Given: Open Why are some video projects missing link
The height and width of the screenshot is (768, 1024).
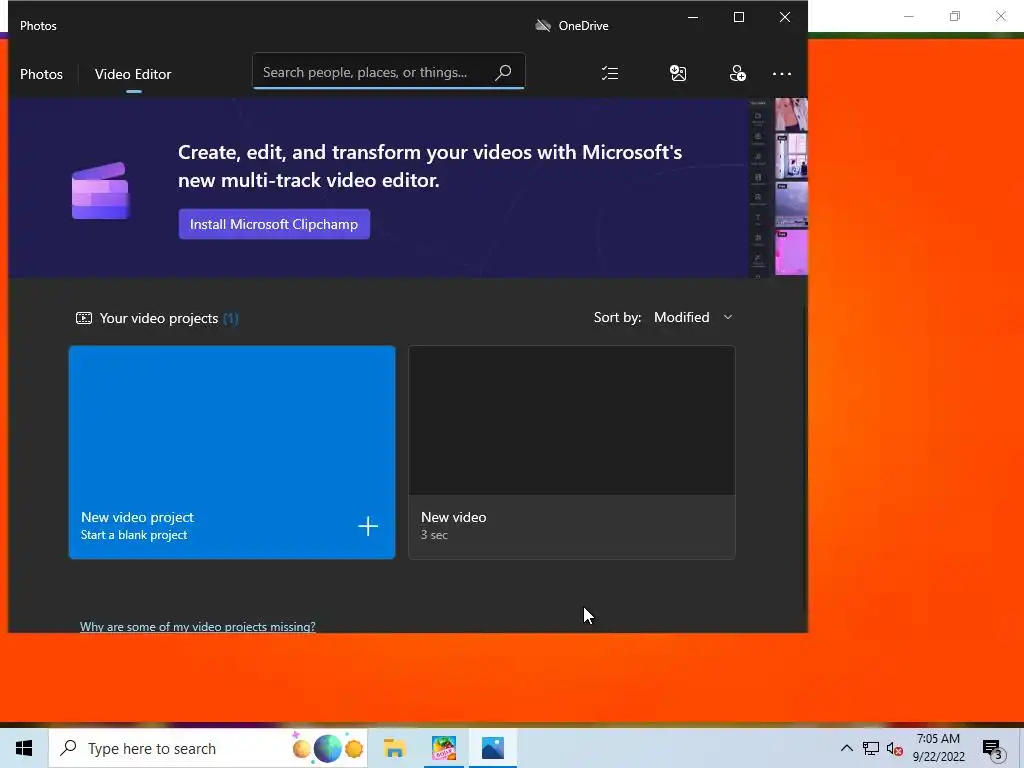Looking at the screenshot, I should (x=197, y=626).
